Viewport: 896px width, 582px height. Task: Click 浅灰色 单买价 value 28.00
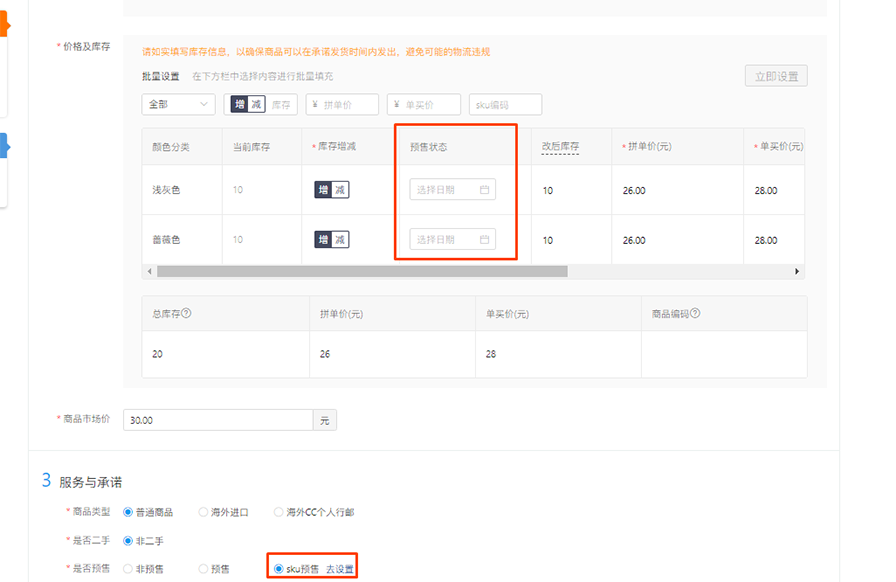(766, 191)
